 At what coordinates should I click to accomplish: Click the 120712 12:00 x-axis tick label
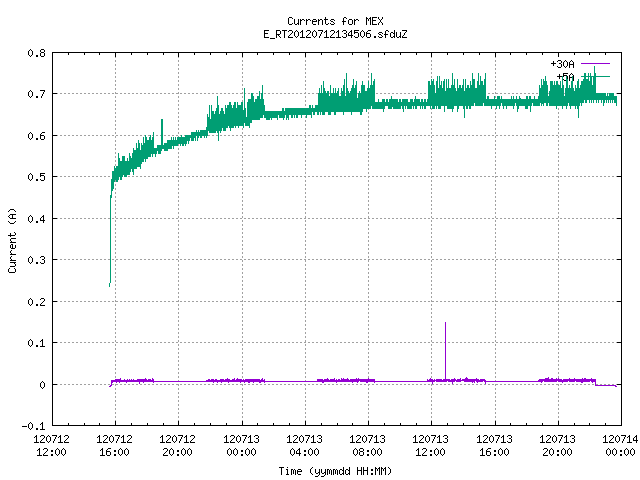(51, 445)
